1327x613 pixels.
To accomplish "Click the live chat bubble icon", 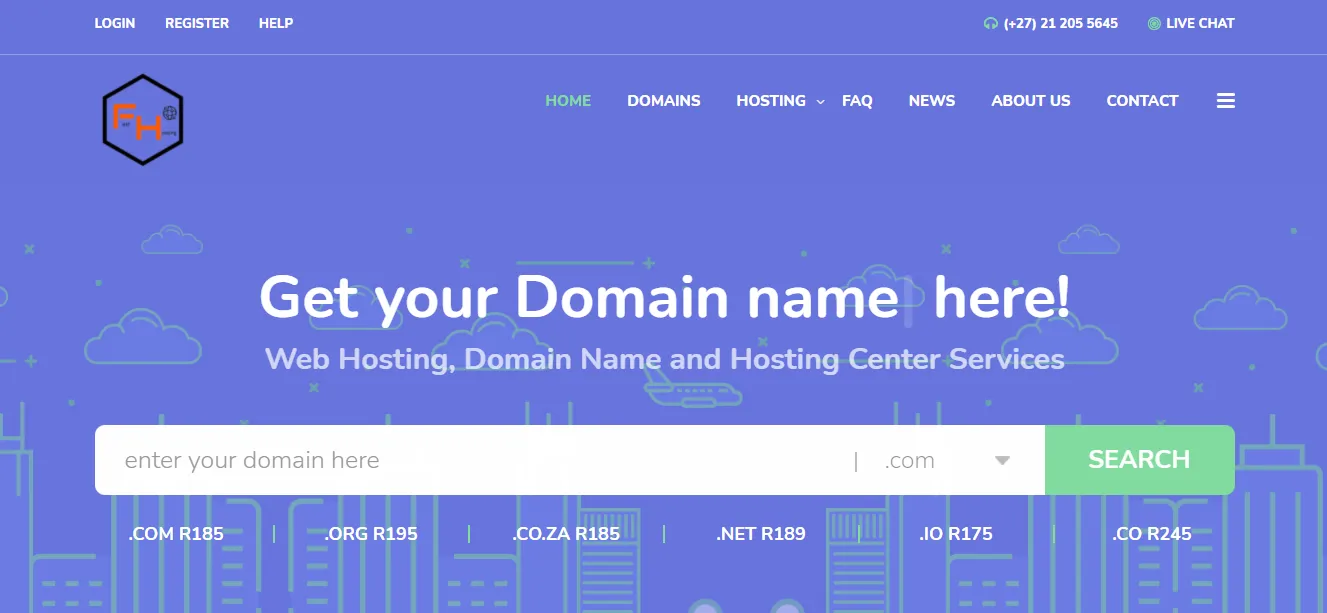I will (x=1154, y=23).
